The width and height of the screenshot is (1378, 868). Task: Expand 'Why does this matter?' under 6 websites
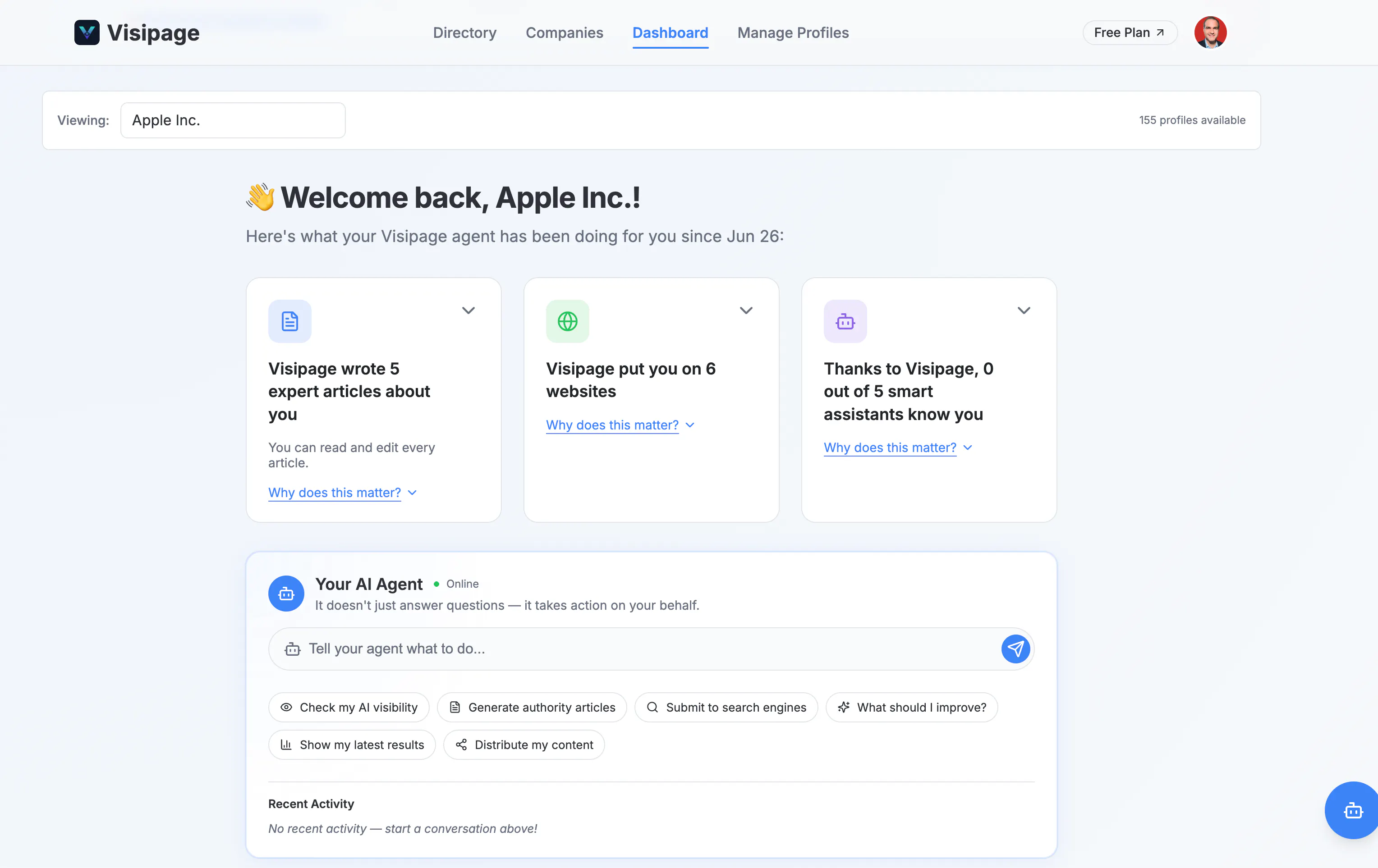point(620,425)
